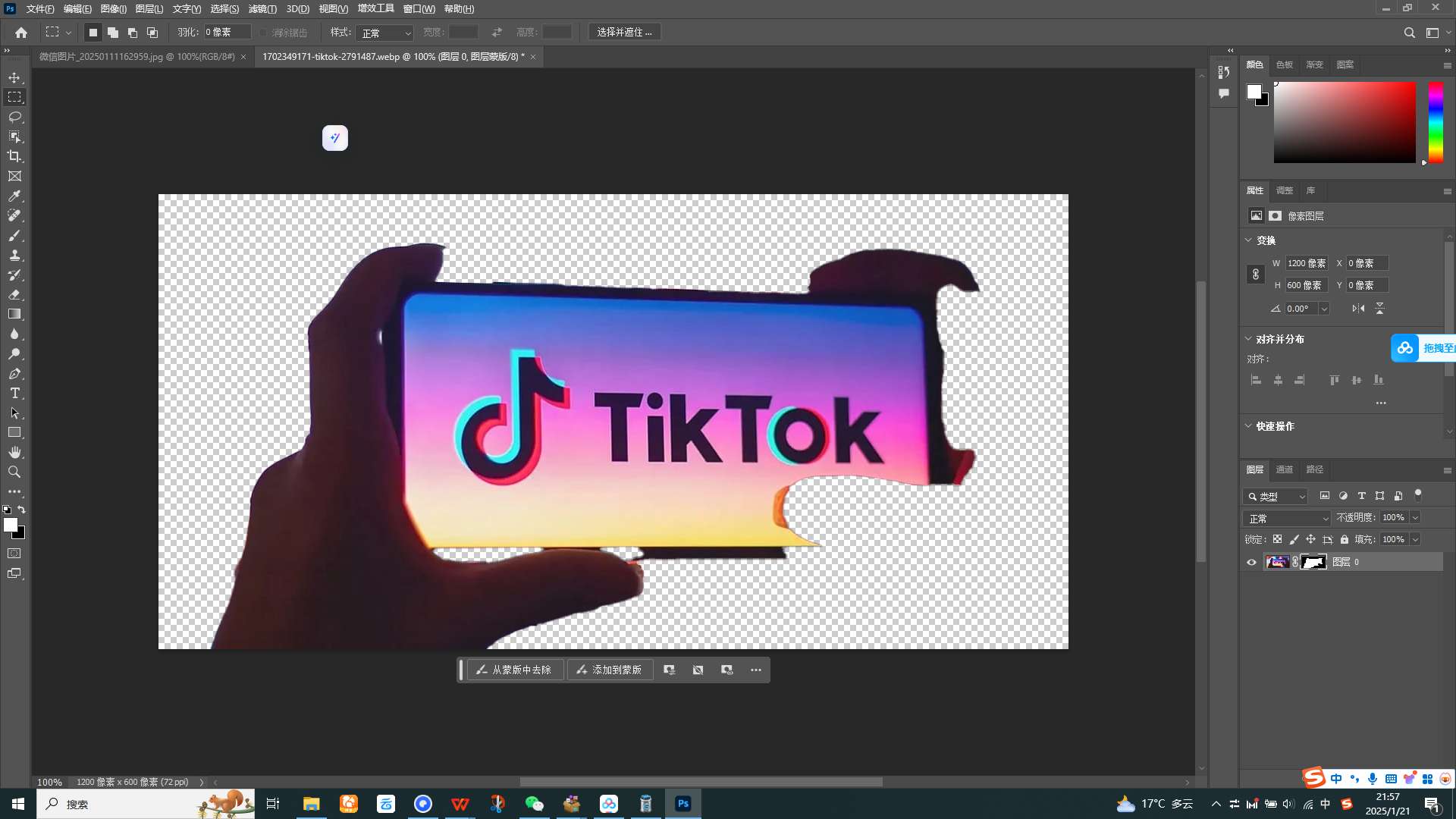Open 样式 dropdown set to 正常

(385, 33)
